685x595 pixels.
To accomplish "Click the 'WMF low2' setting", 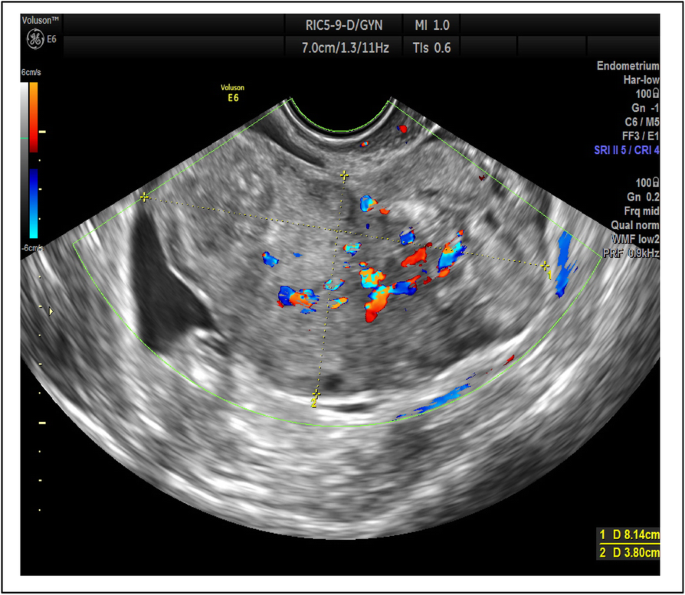I will [635, 239].
